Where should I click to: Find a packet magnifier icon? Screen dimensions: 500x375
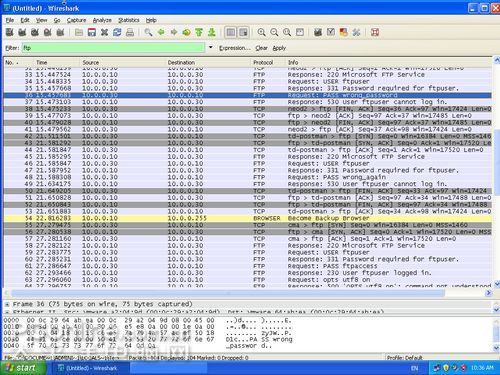pos(148,32)
